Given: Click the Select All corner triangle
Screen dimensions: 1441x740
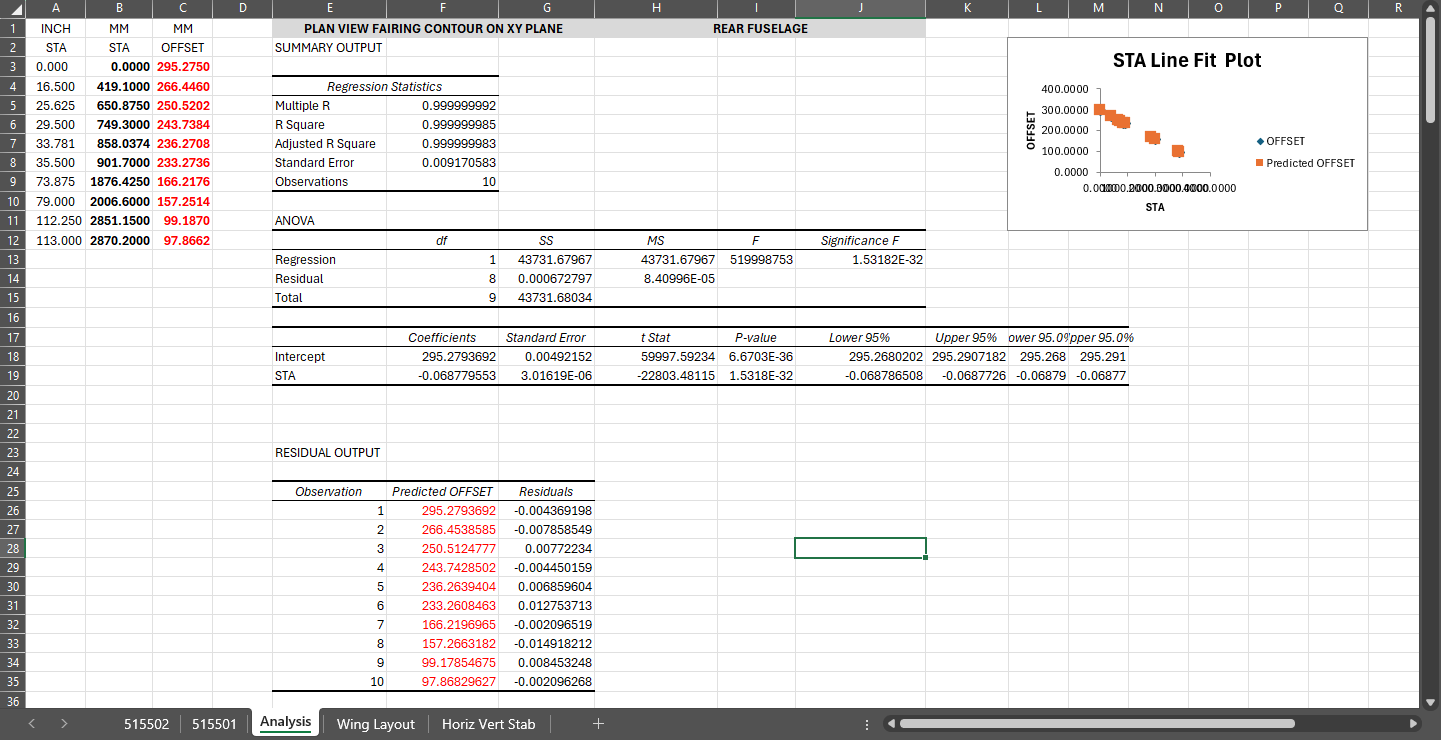Looking at the screenshot, I should tap(15, 10).
